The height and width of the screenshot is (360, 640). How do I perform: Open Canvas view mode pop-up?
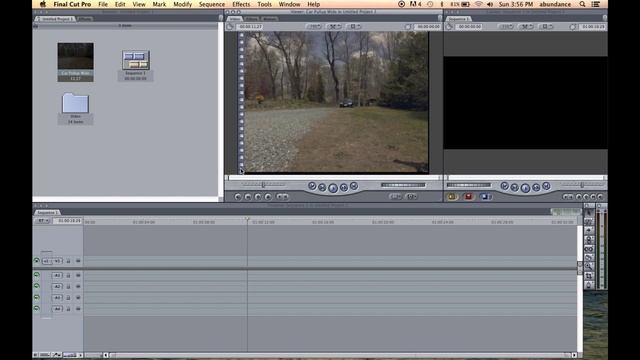(x=546, y=27)
